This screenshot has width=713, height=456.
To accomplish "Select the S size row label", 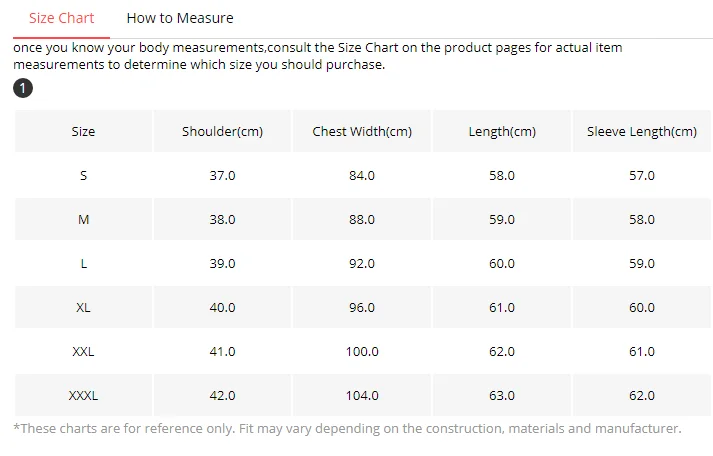I will pyautogui.click(x=83, y=175).
